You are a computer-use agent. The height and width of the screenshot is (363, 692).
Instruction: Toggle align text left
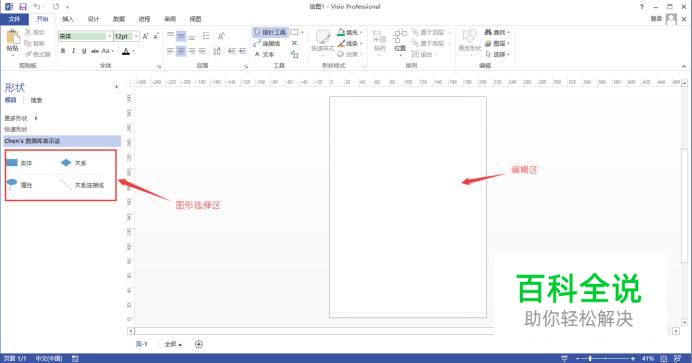[170, 51]
